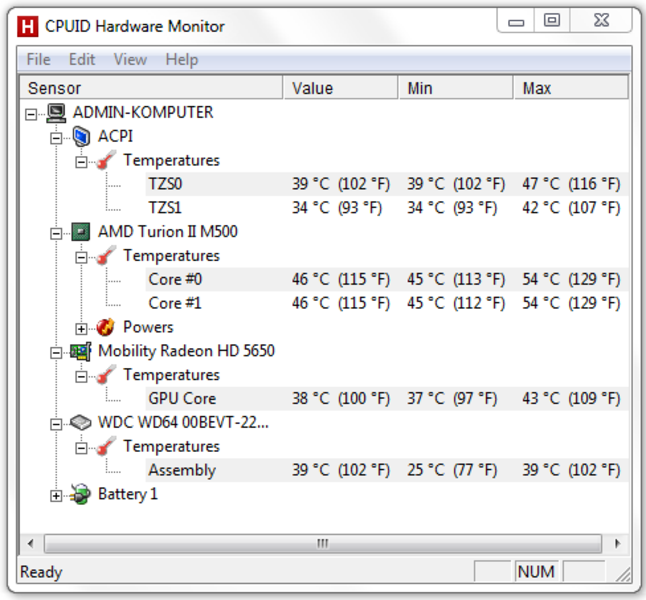This screenshot has height=600, width=646.
Task: Collapse the ACPI node
Action: tap(56, 138)
